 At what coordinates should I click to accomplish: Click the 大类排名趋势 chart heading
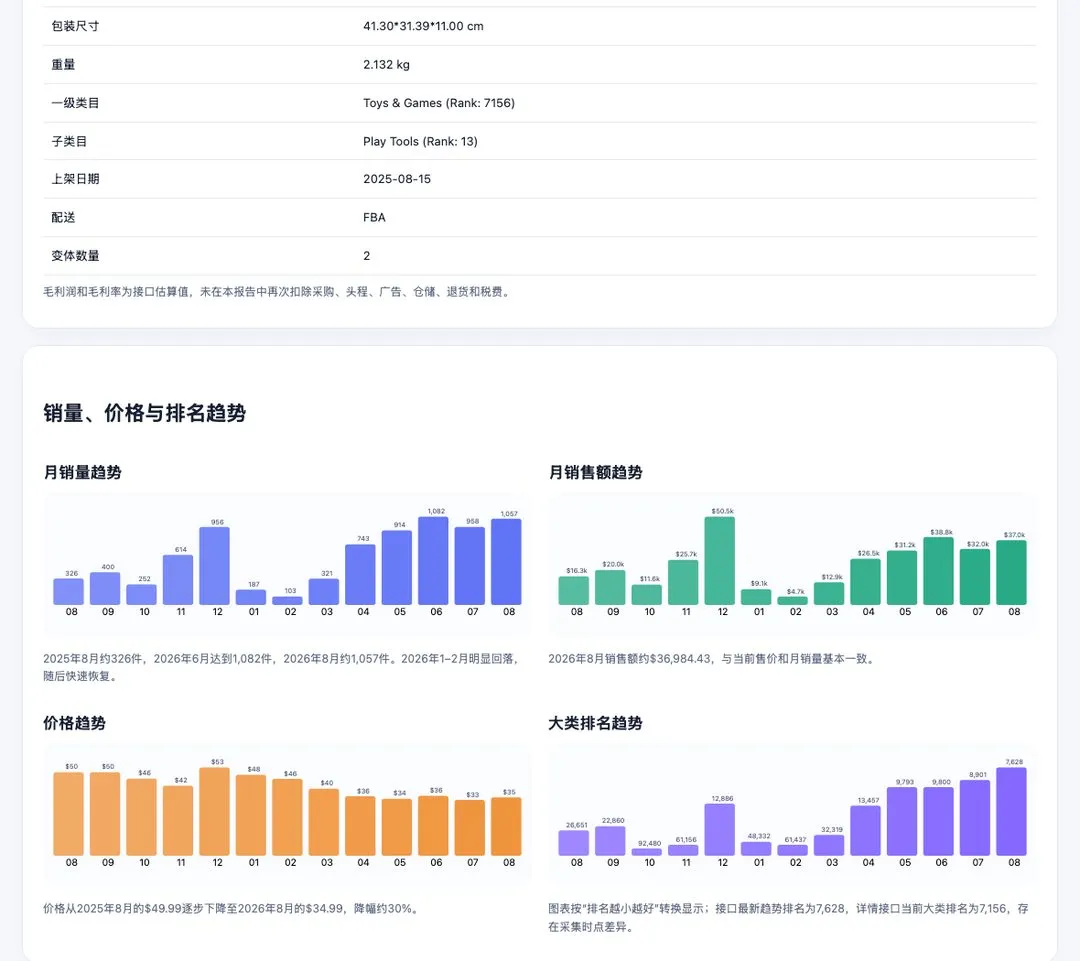click(x=595, y=723)
